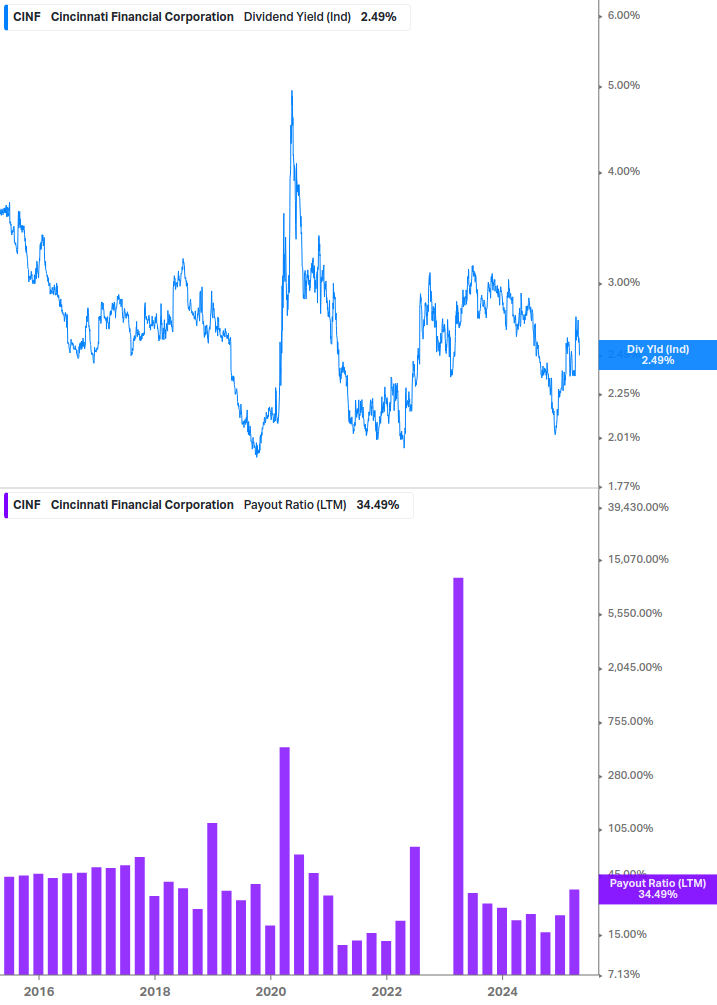The width and height of the screenshot is (717, 1005).
Task: Click the 2024 x-axis year label
Action: 502,992
